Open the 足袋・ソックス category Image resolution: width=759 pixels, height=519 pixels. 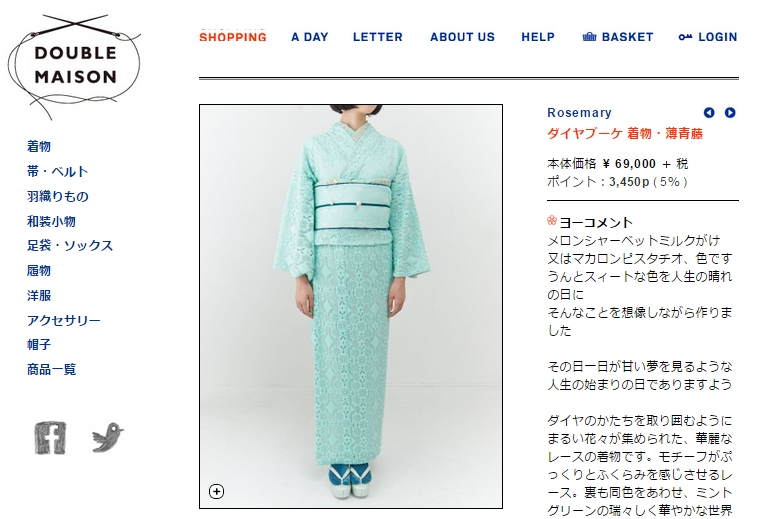point(70,245)
